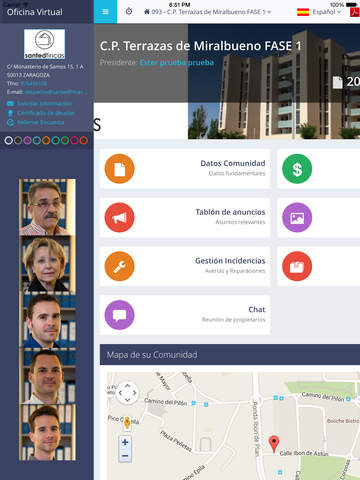Toggle the hamburger sidebar menu button
This screenshot has height=480, width=360.
coord(105,12)
